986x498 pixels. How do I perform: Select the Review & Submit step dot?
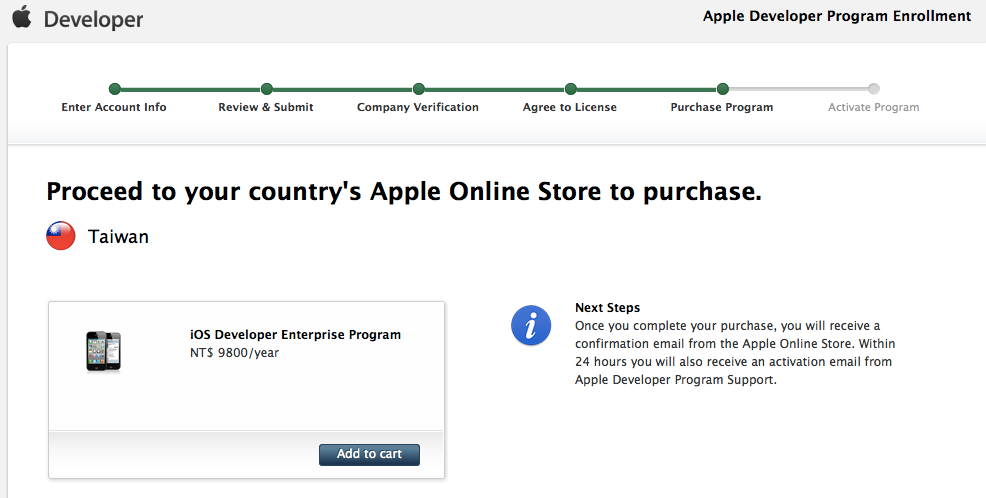(267, 89)
